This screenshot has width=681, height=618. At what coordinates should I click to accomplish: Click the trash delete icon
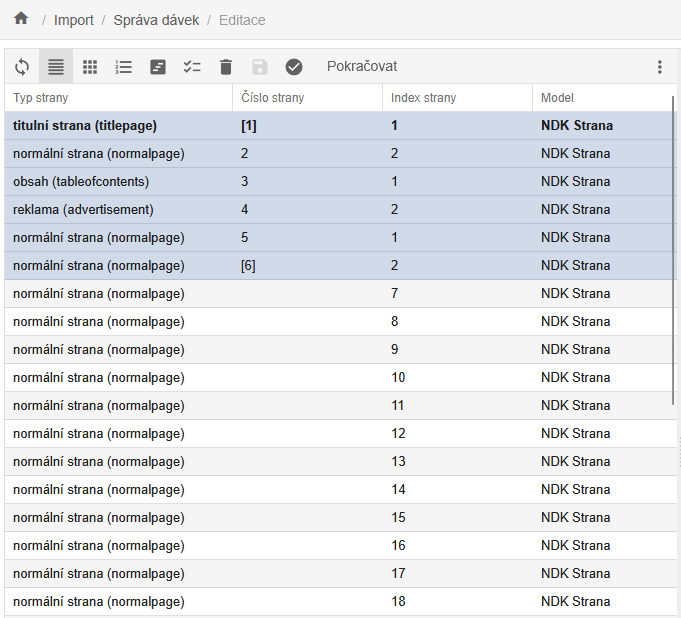pos(226,67)
